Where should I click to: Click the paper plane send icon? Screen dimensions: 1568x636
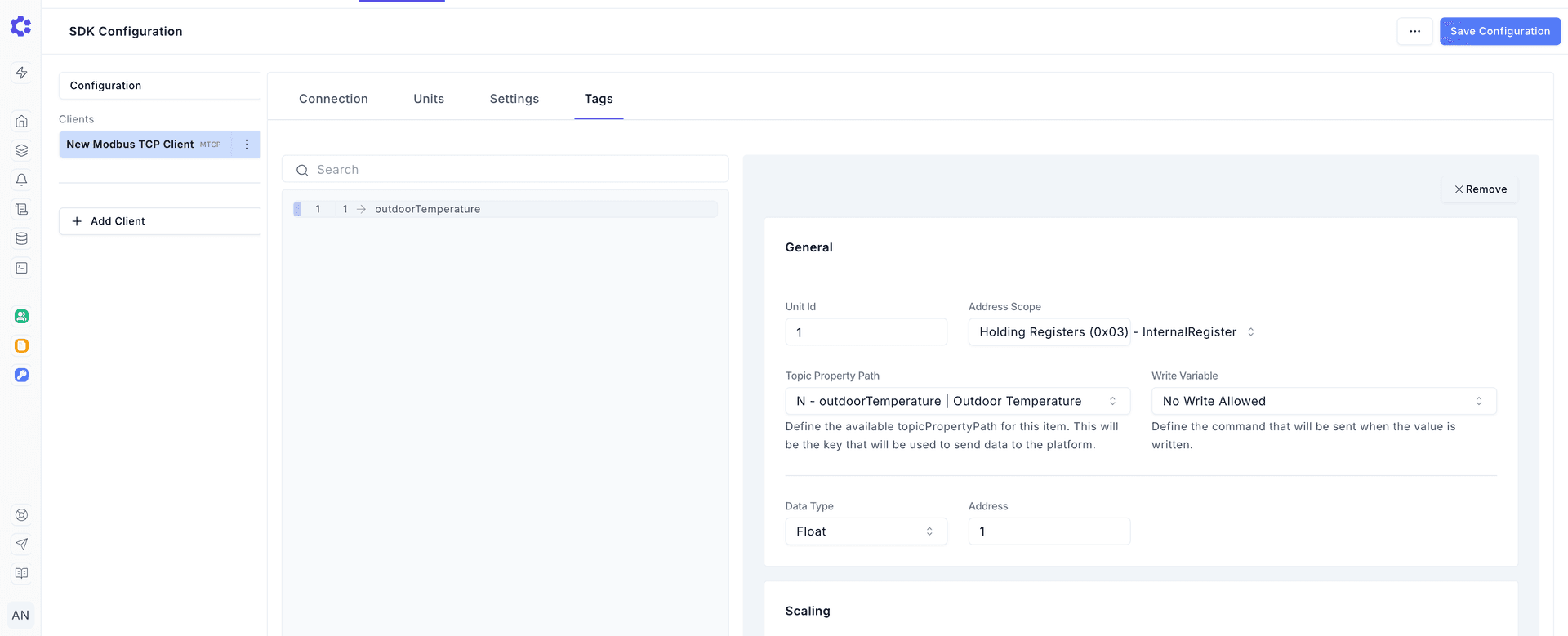pos(22,544)
